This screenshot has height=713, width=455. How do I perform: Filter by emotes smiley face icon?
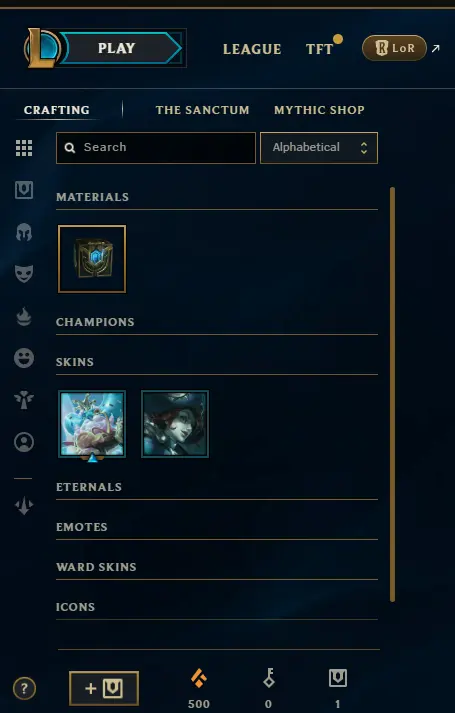[24, 358]
